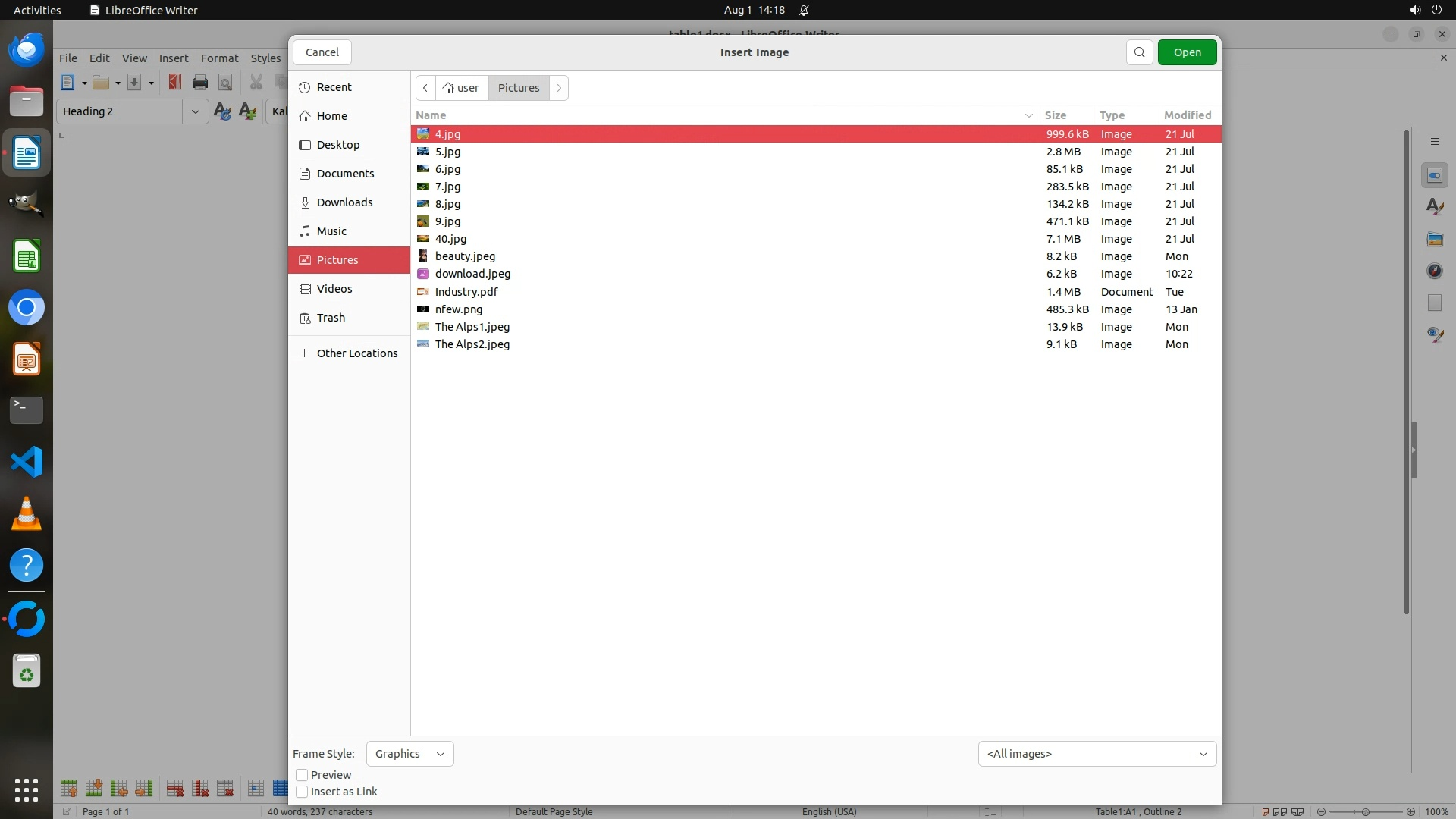Click the zoom slider in the status bar

pos(1365,811)
